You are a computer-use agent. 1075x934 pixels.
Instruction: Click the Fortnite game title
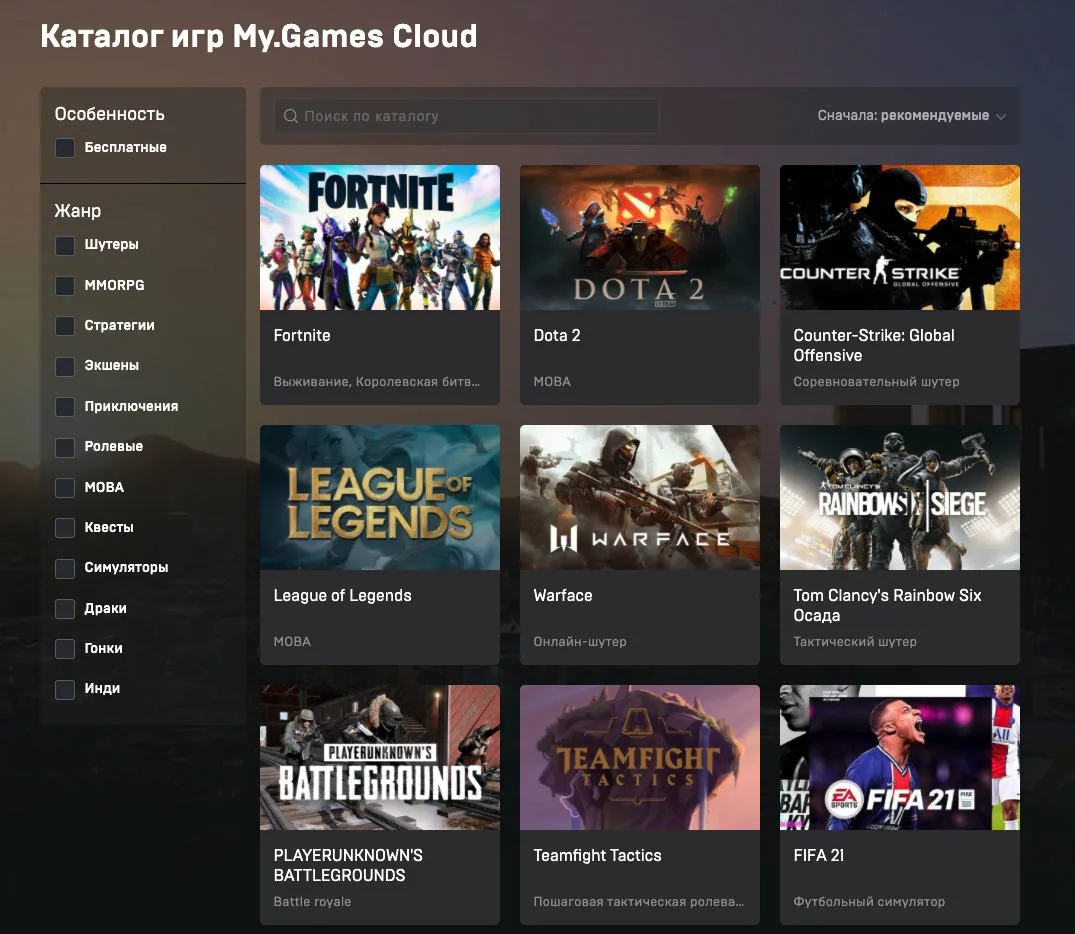[x=302, y=335]
